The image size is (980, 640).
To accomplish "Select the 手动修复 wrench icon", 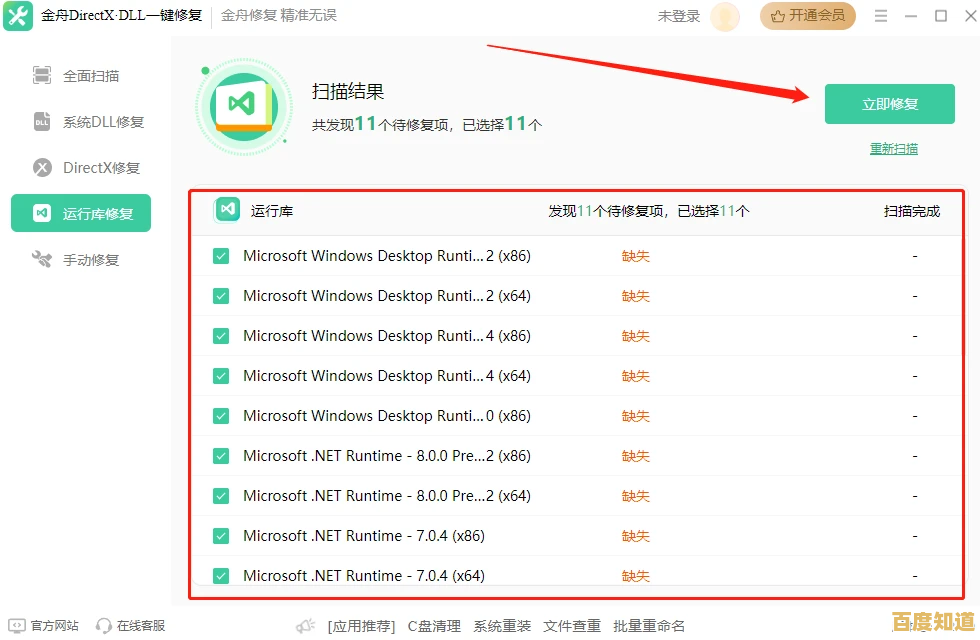I will coord(40,259).
